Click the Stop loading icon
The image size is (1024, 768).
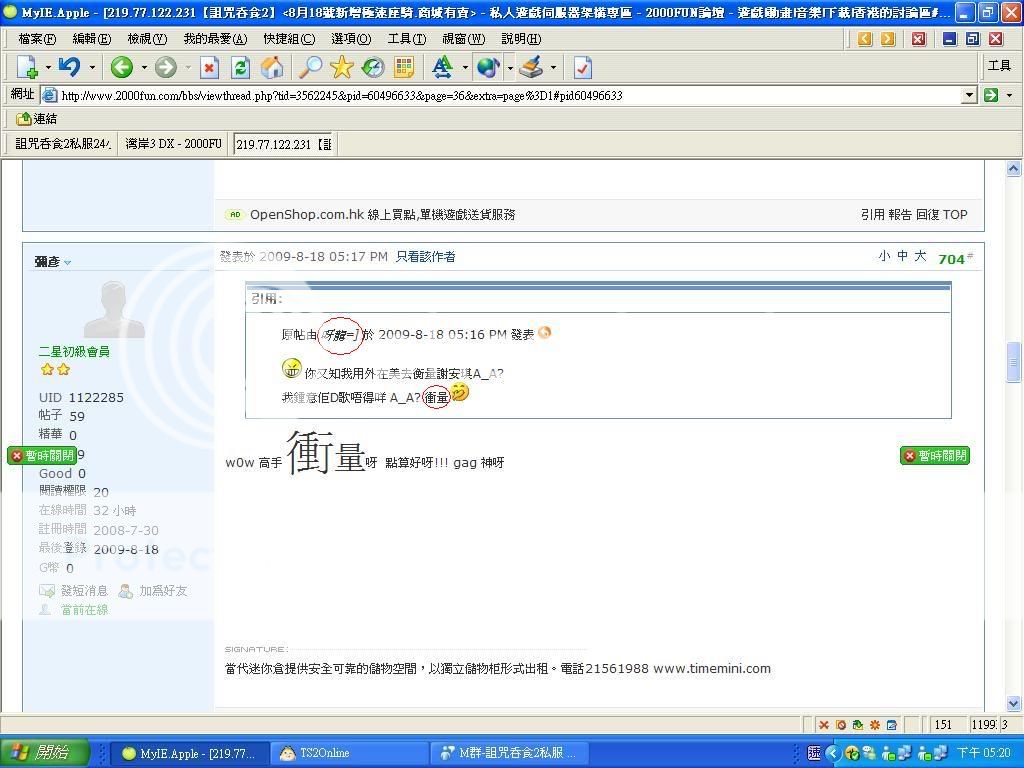click(x=209, y=67)
